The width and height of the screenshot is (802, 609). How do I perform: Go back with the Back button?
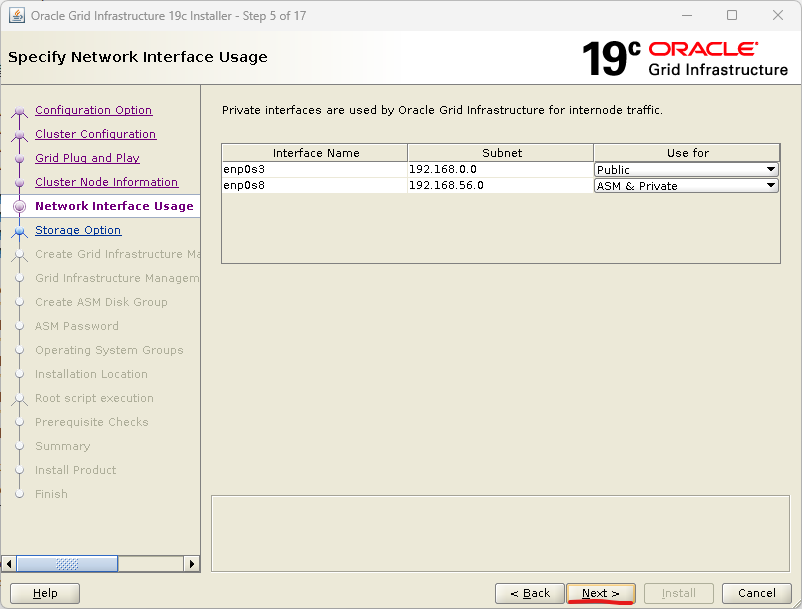[530, 594]
